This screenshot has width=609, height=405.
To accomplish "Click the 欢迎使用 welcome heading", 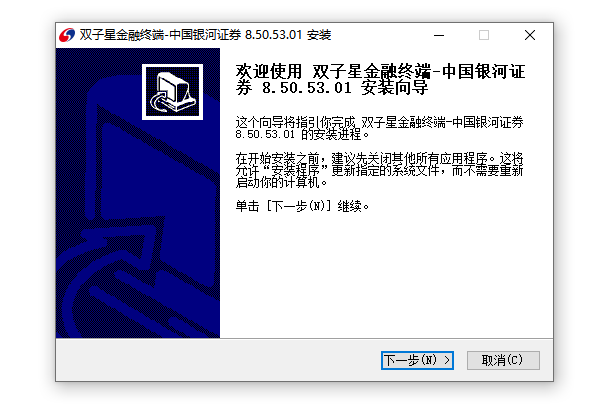I will [x=269, y=72].
